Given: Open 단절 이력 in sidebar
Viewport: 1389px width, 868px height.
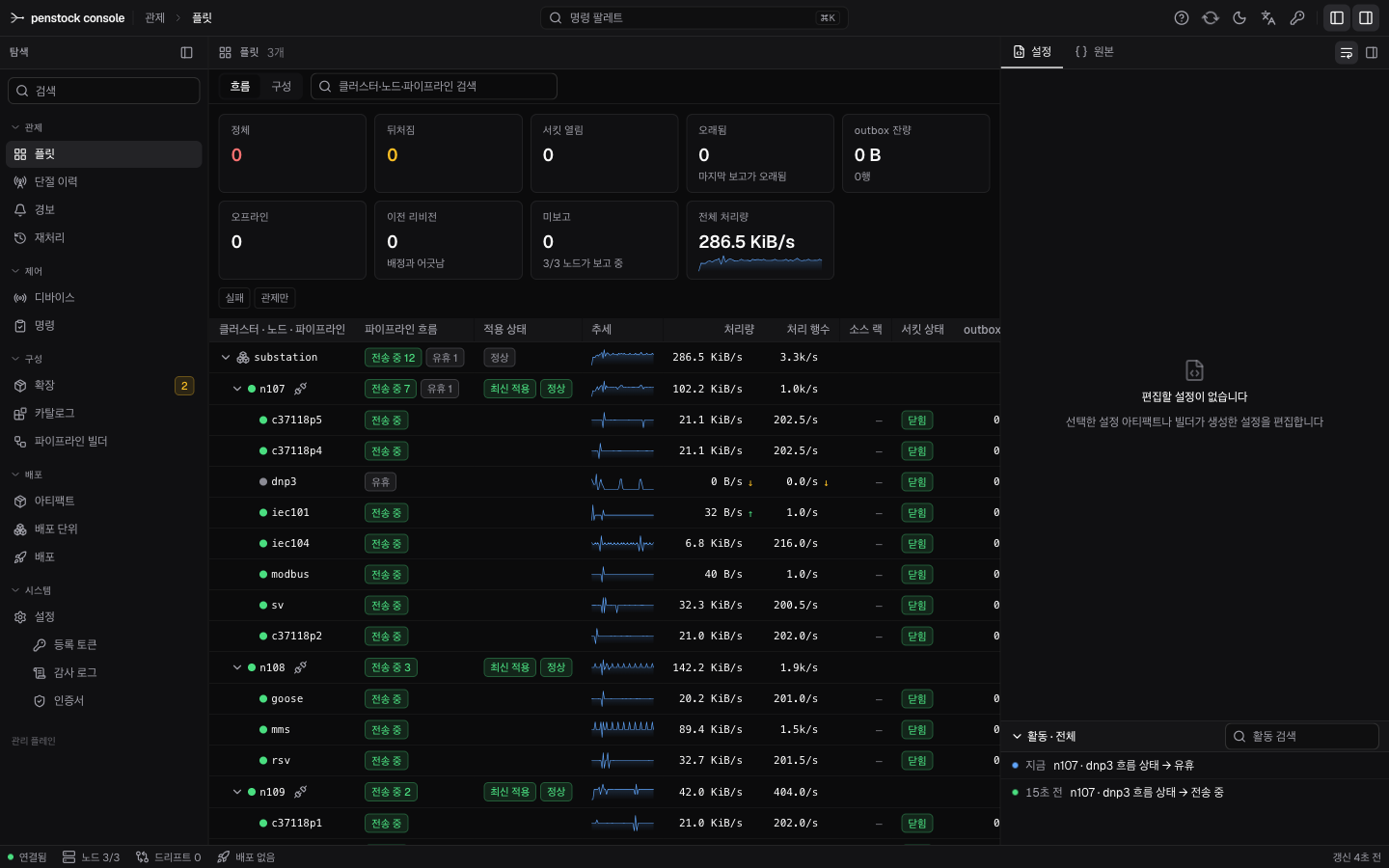Looking at the screenshot, I should [x=104, y=182].
